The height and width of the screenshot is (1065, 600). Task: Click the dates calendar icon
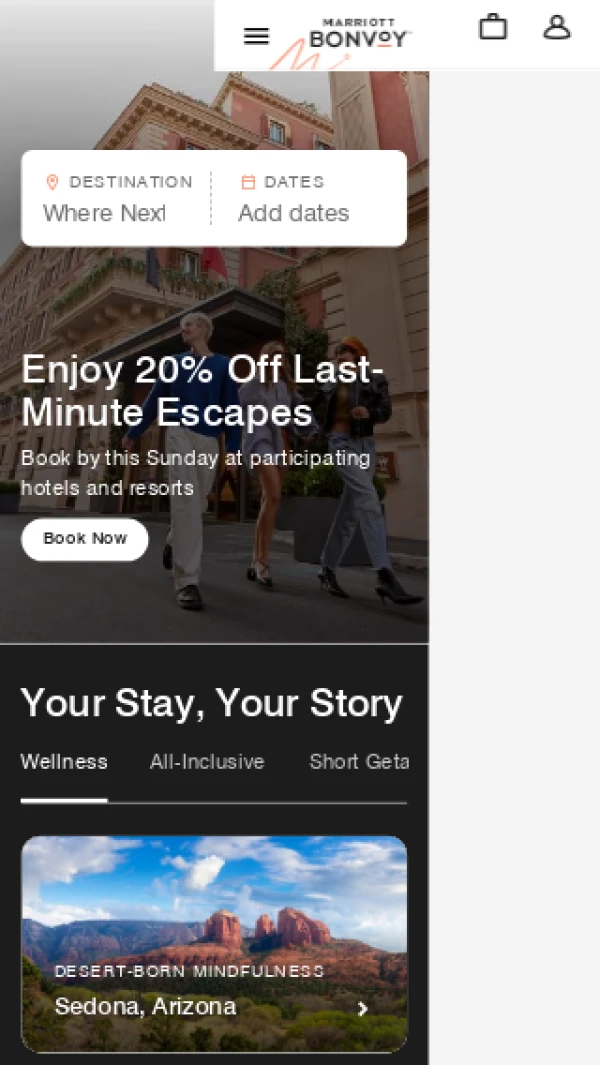tap(249, 182)
